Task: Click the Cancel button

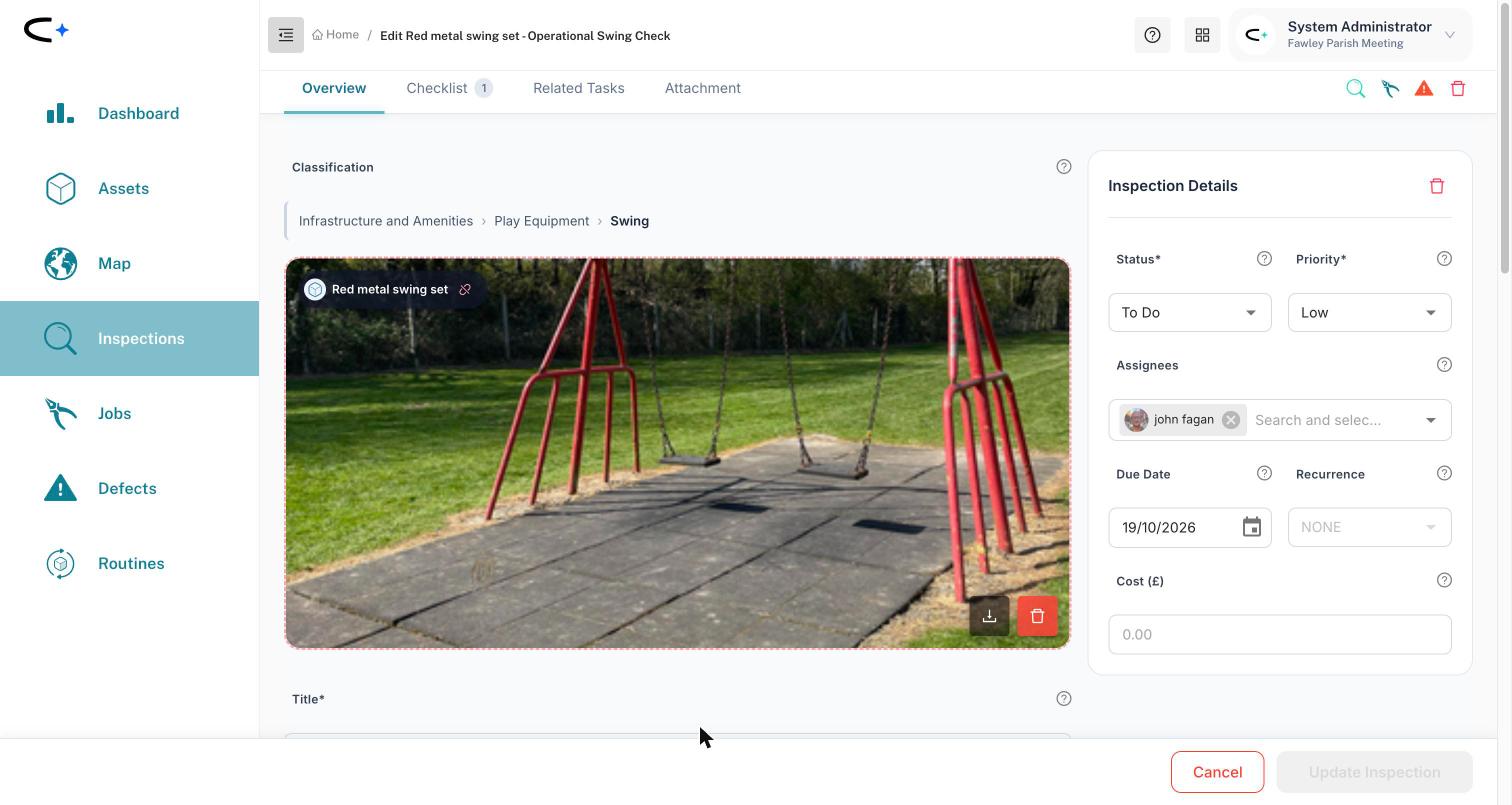Action: [x=1217, y=772]
